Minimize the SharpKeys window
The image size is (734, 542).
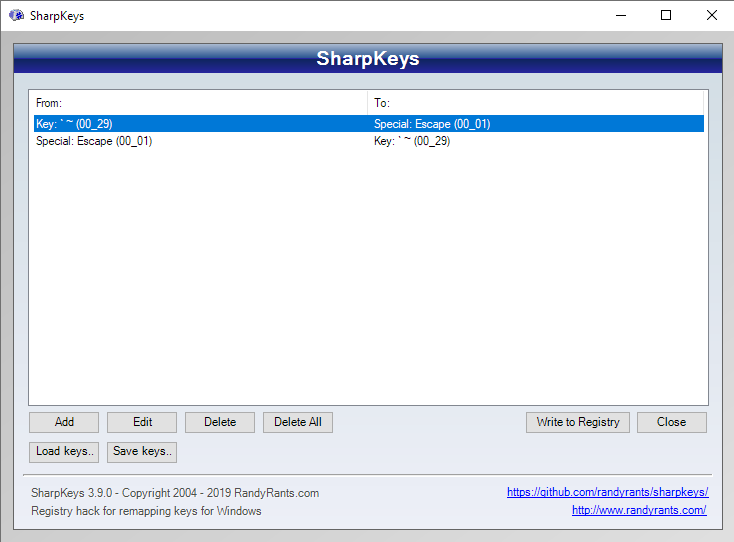[x=621, y=15]
